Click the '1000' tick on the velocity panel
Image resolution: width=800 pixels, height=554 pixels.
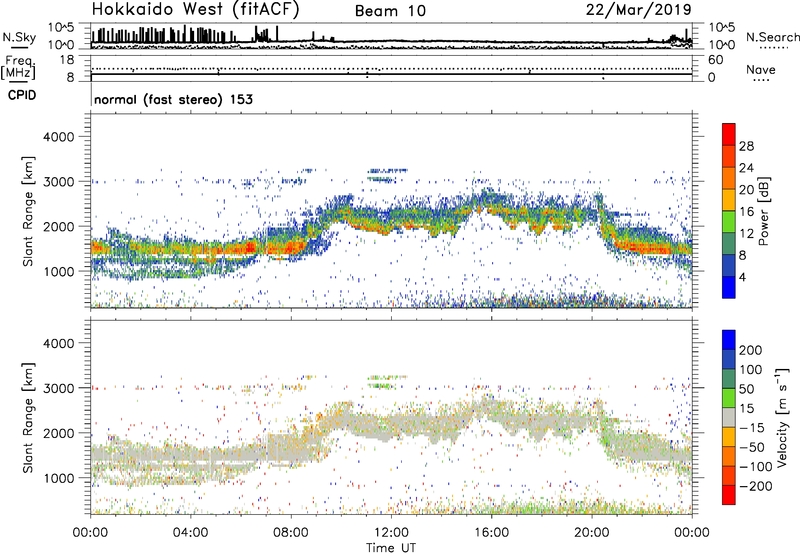(58, 478)
